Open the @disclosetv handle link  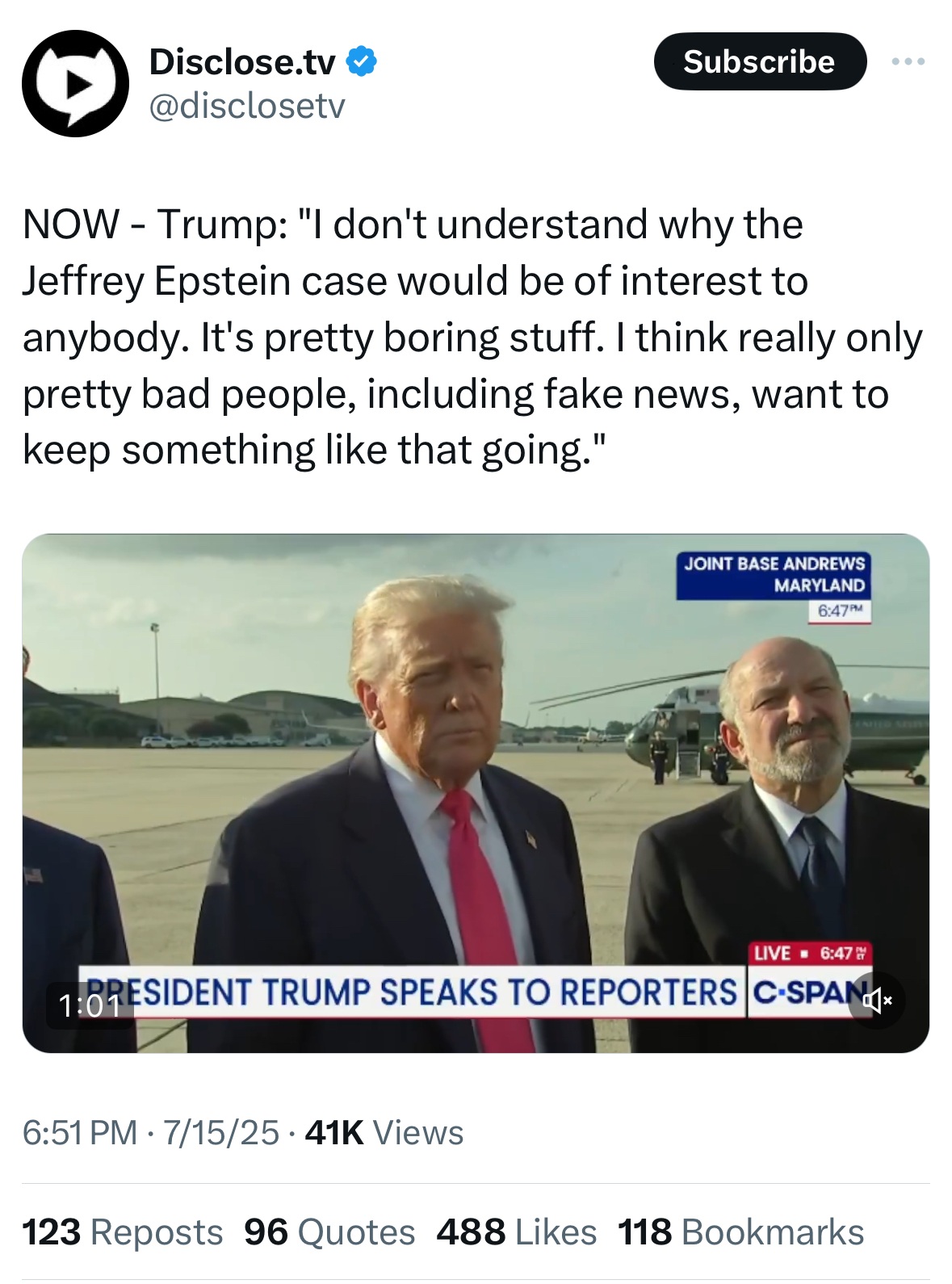247,105
